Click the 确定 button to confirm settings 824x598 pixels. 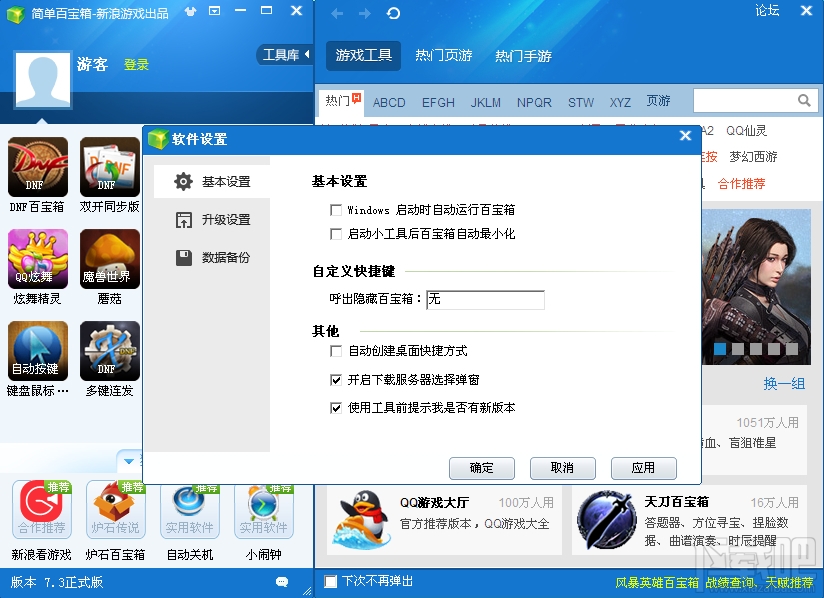[x=481, y=468]
